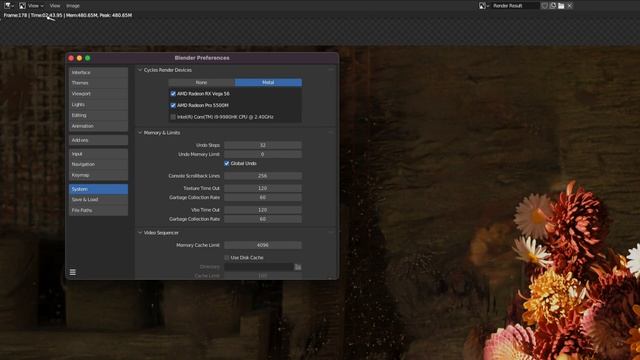The image size is (640, 360).
Task: Enable the Intel Core i9-9980HK CPU device
Action: coord(173,117)
